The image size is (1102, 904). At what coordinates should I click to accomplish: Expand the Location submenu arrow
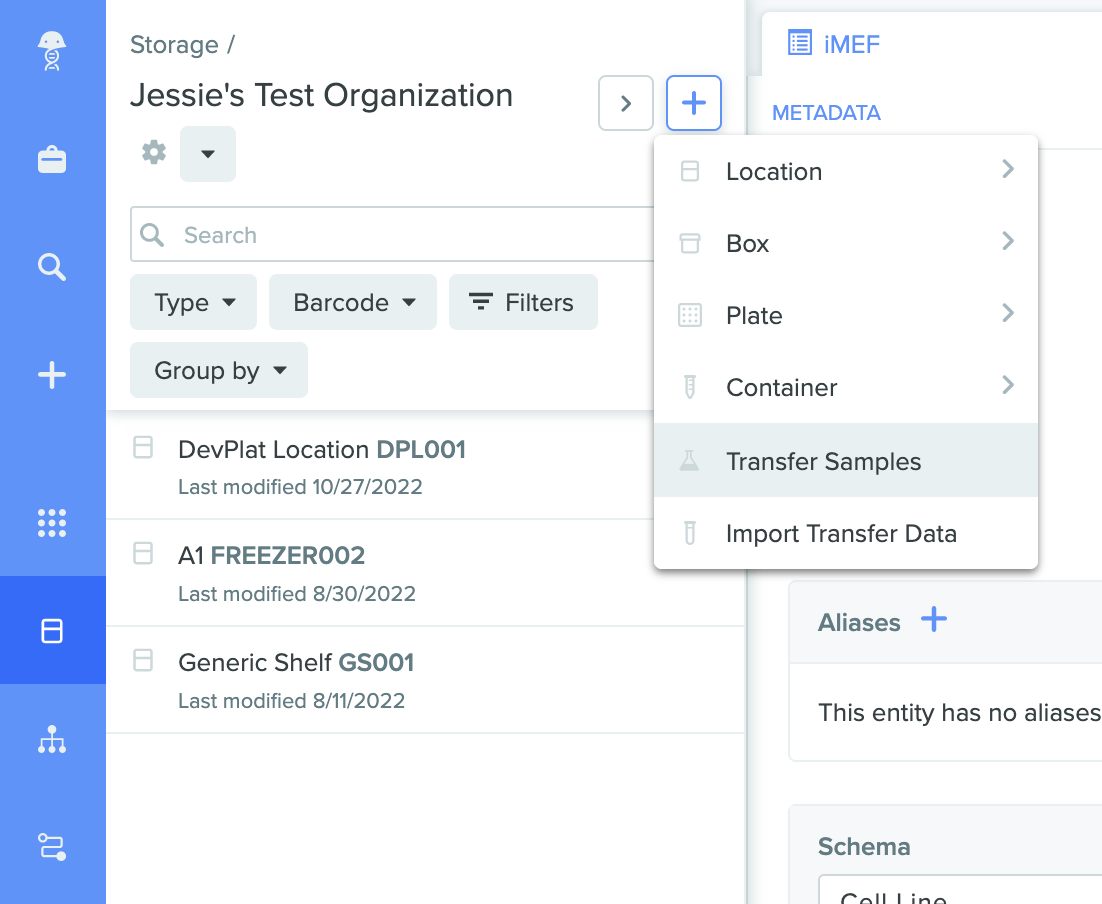[1008, 169]
